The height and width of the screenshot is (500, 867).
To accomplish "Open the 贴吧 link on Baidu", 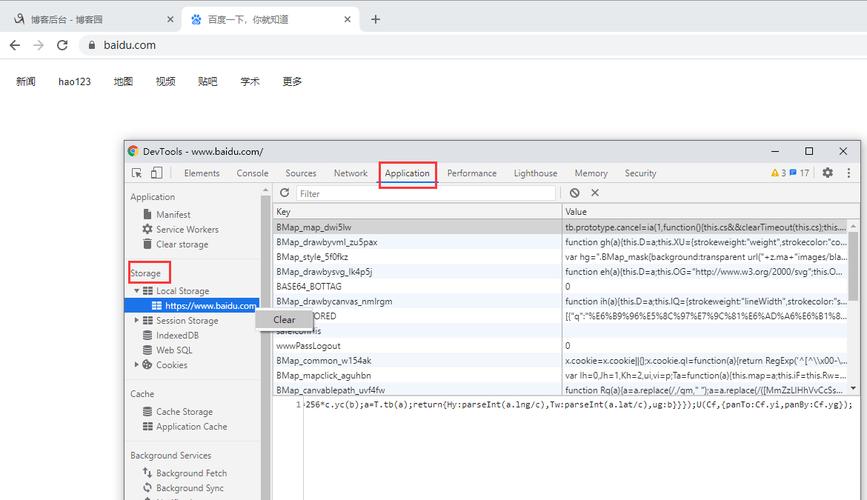I will tap(207, 81).
